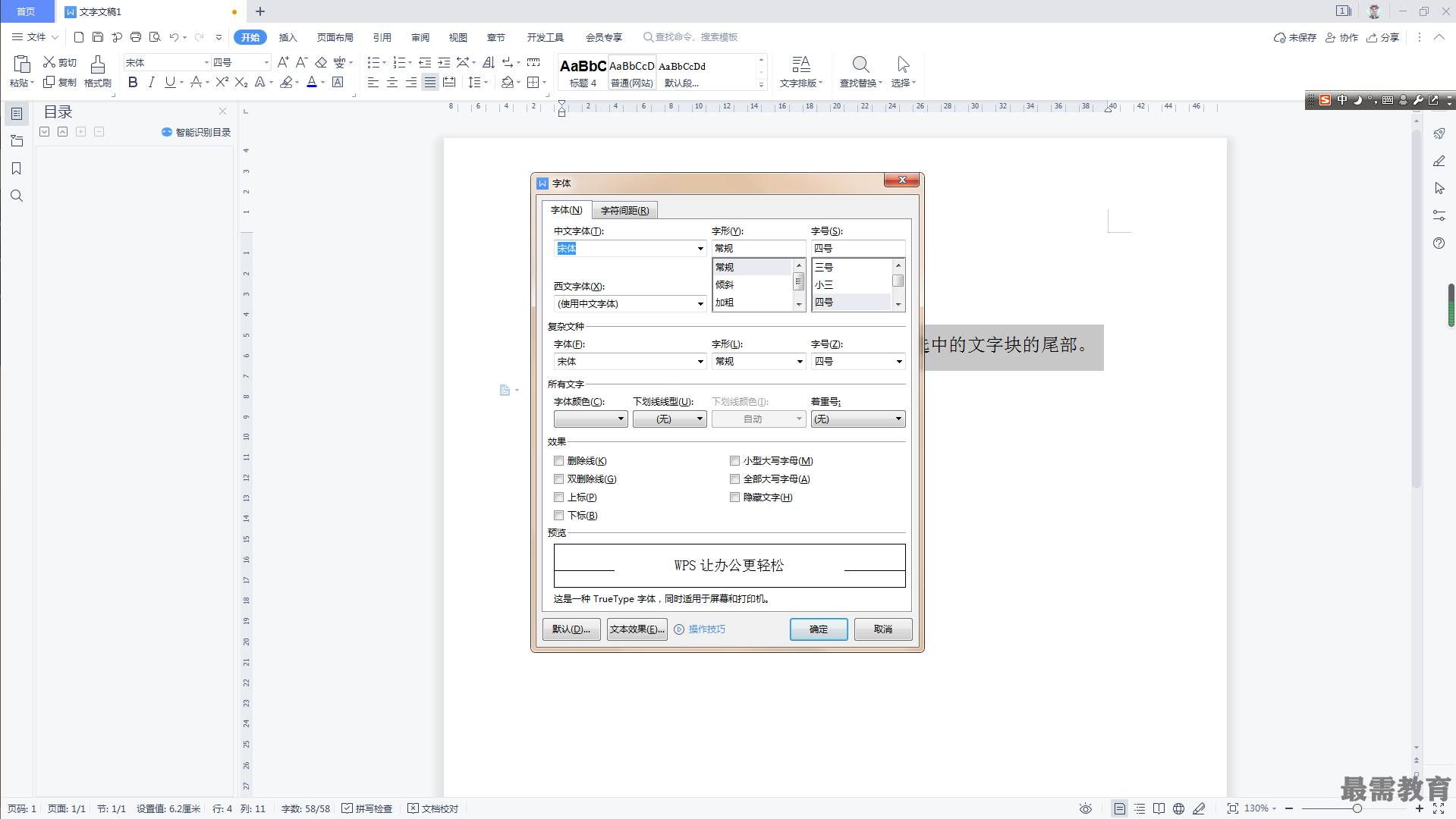Screen dimensions: 1456x819
Task: Click the Save document icon
Action: [98, 37]
